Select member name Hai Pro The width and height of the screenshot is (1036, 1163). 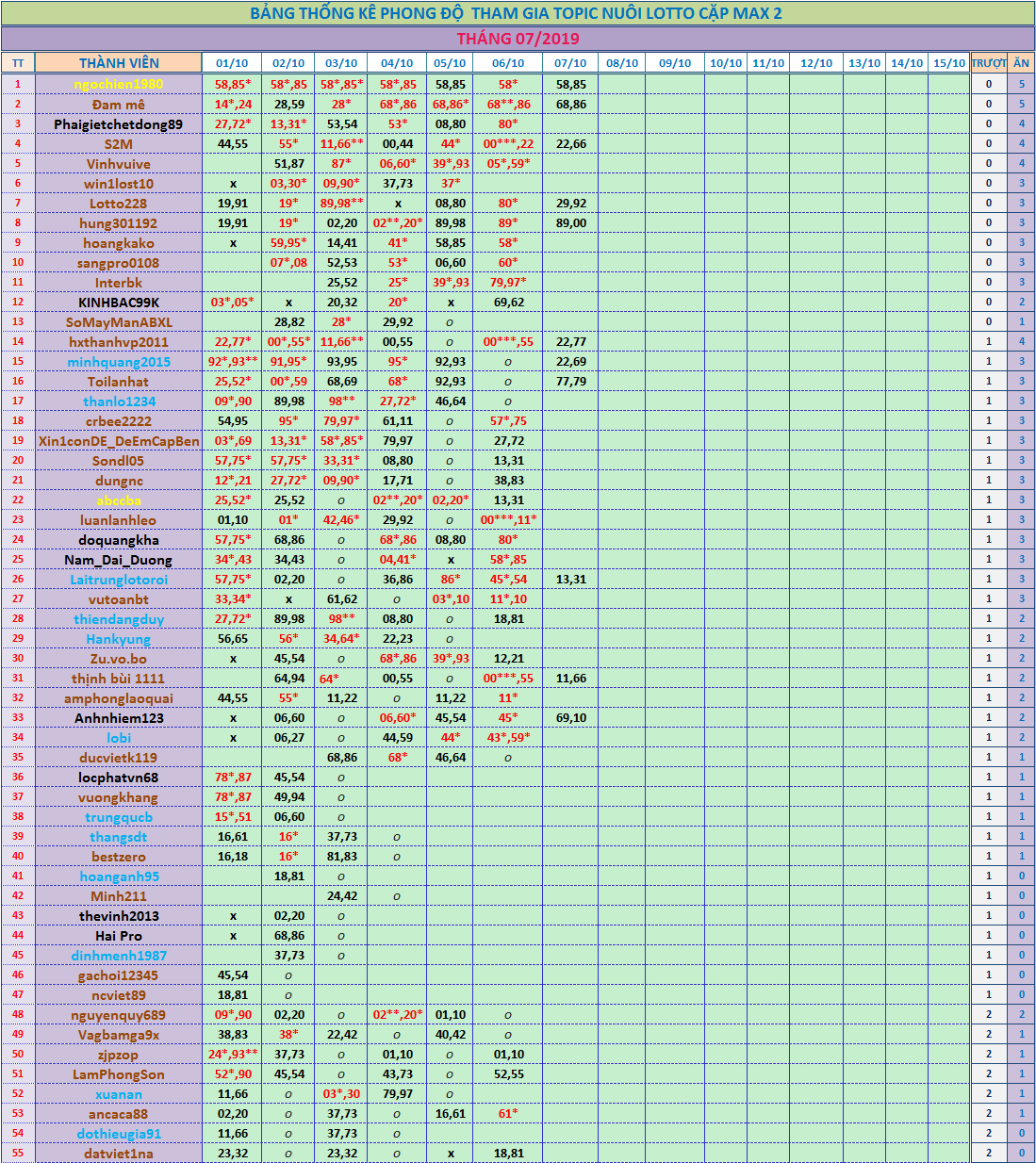pos(119,935)
